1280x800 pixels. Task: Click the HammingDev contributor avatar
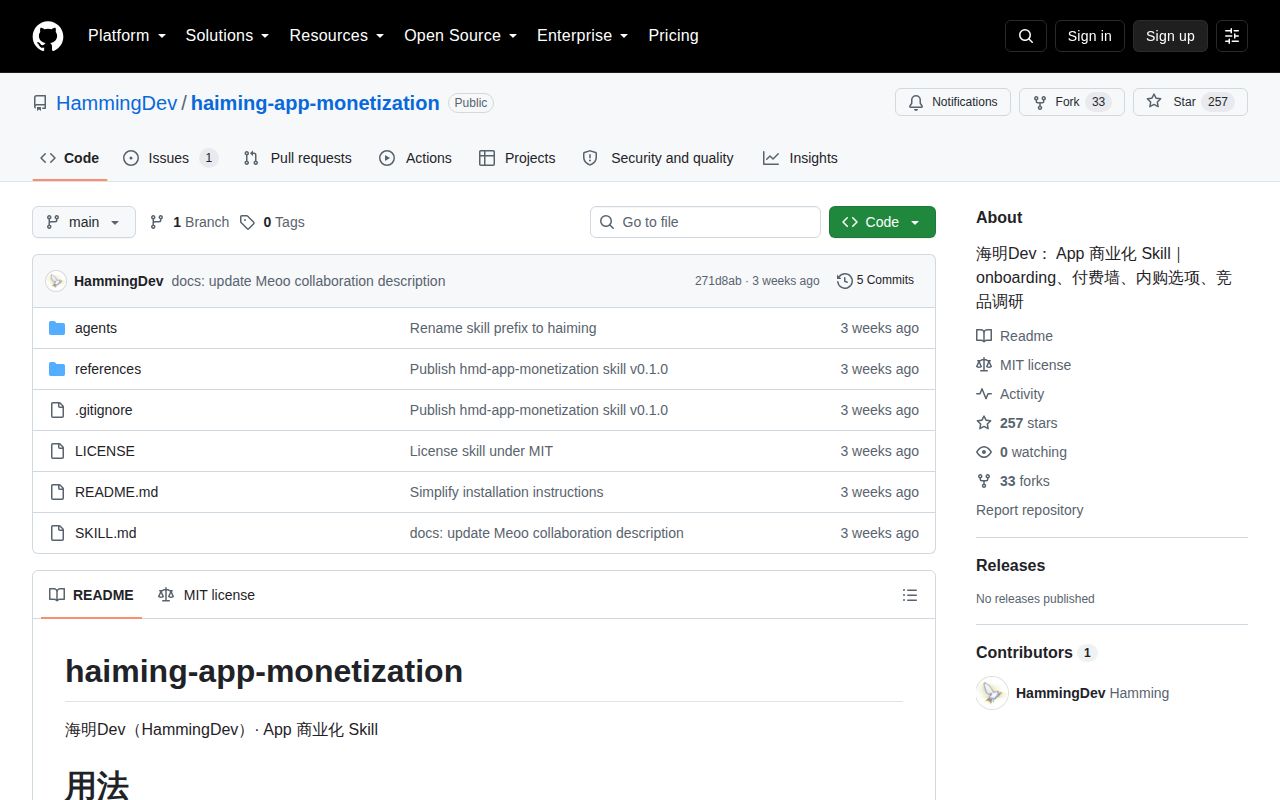click(x=992, y=693)
